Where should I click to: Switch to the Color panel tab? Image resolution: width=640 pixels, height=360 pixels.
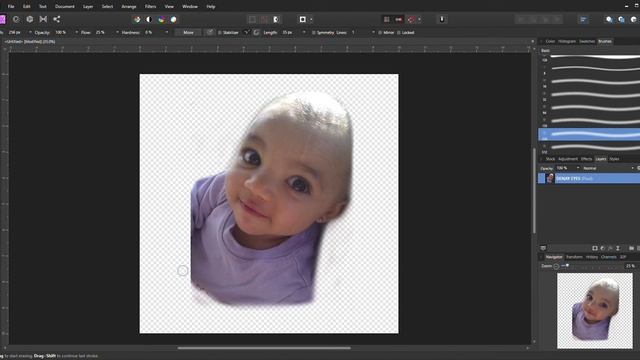550,41
